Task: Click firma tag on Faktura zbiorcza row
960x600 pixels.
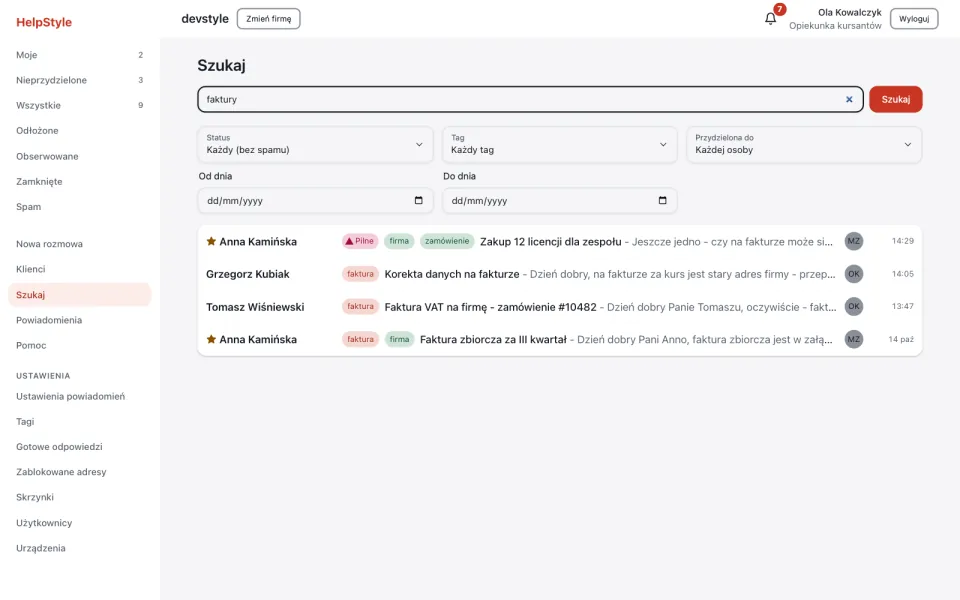Action: click(x=399, y=339)
